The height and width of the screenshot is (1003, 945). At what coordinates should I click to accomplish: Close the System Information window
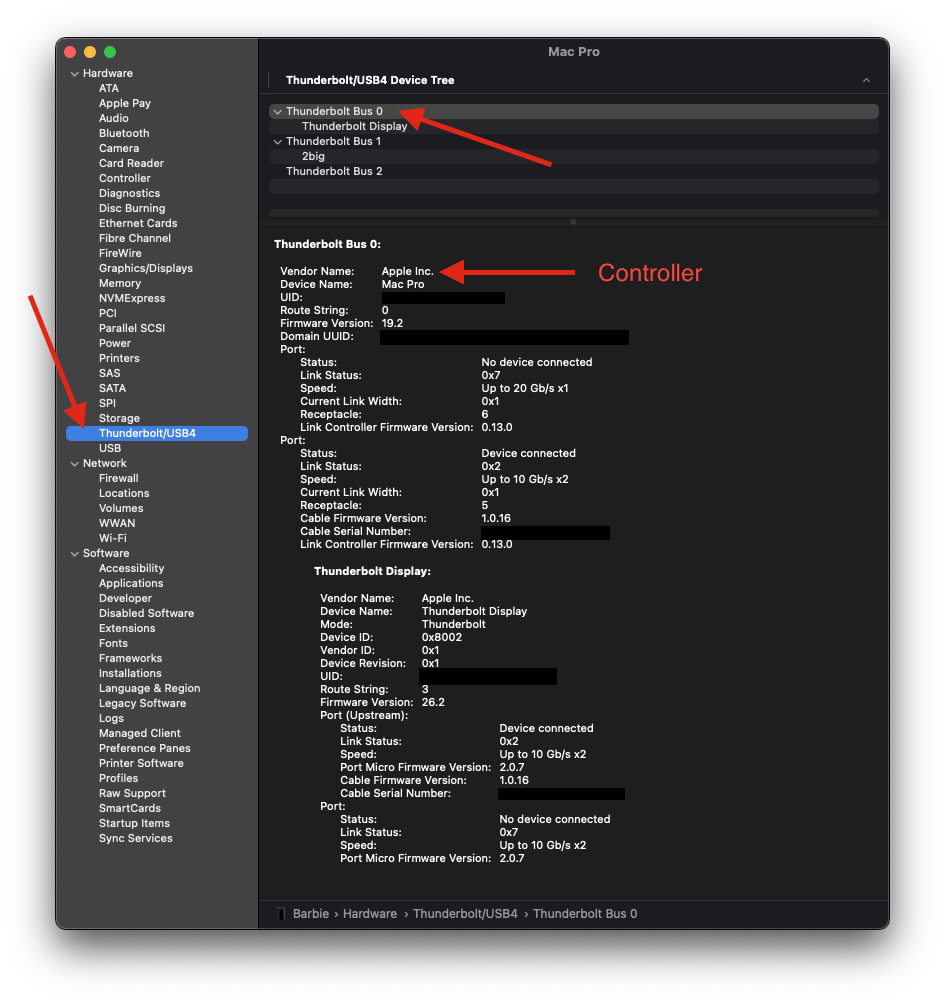point(70,52)
